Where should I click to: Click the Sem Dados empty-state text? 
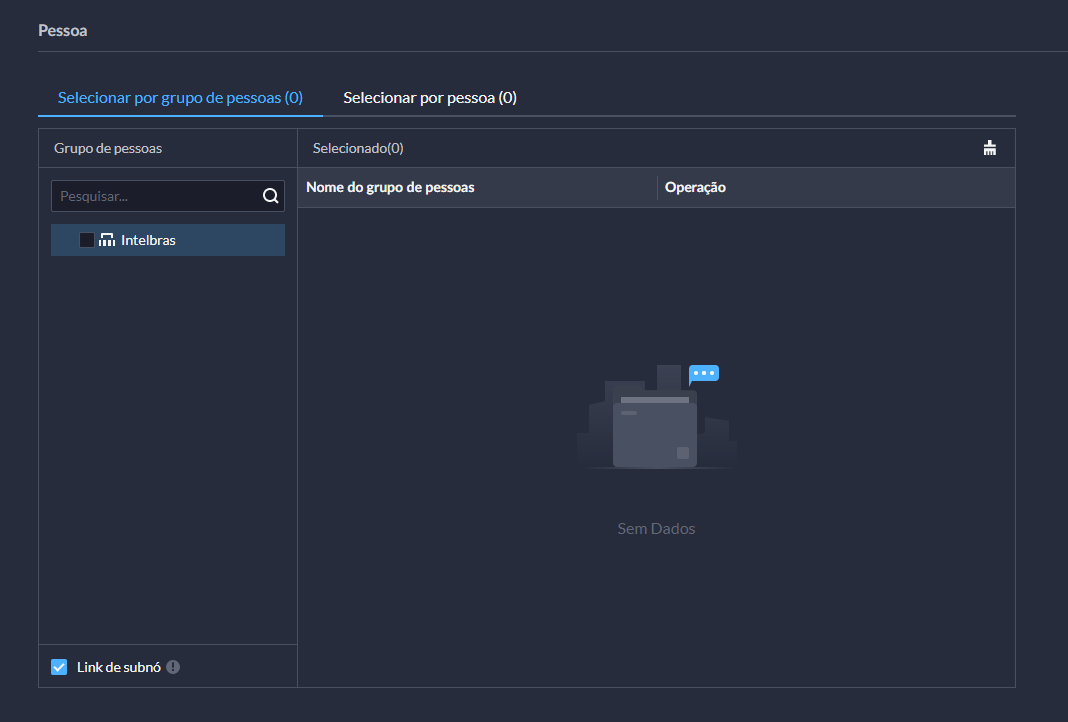[x=657, y=529]
